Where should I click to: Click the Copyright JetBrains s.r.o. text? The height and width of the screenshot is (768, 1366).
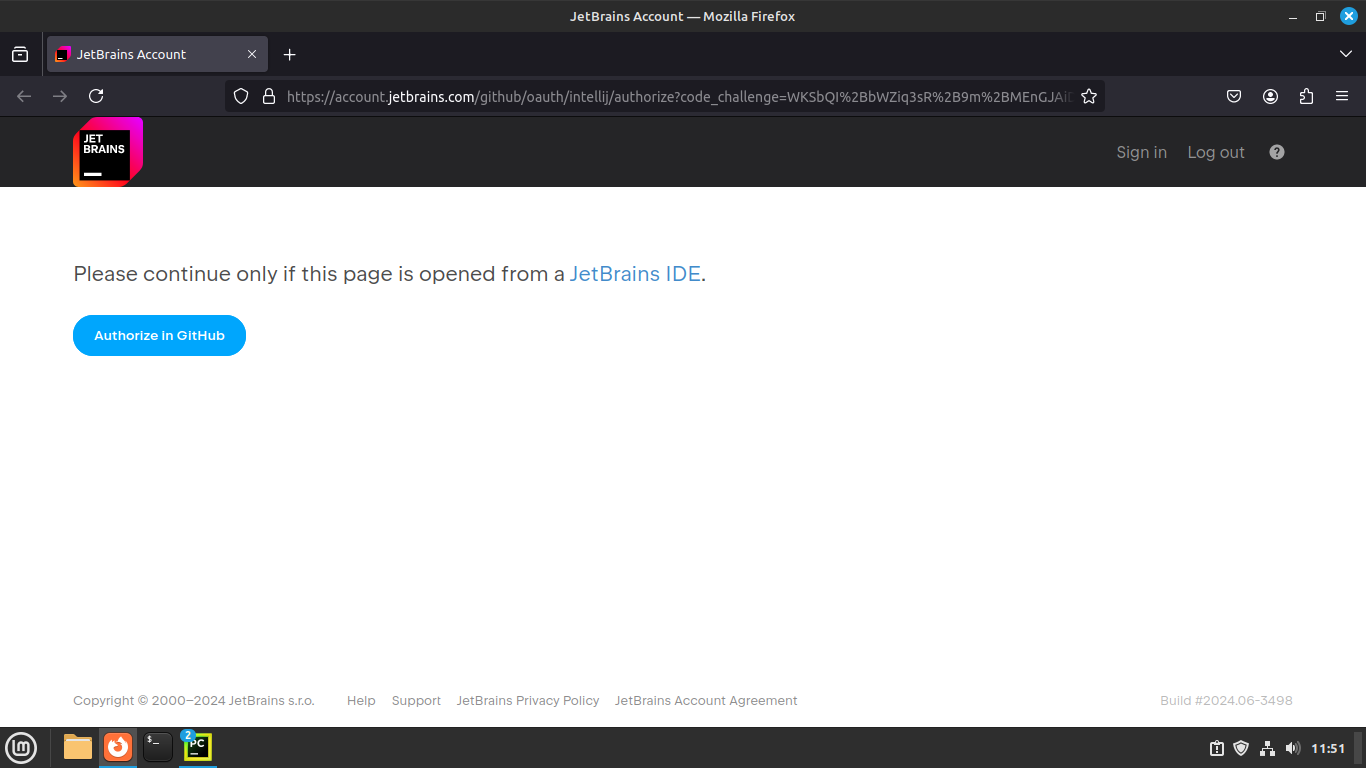[194, 701]
